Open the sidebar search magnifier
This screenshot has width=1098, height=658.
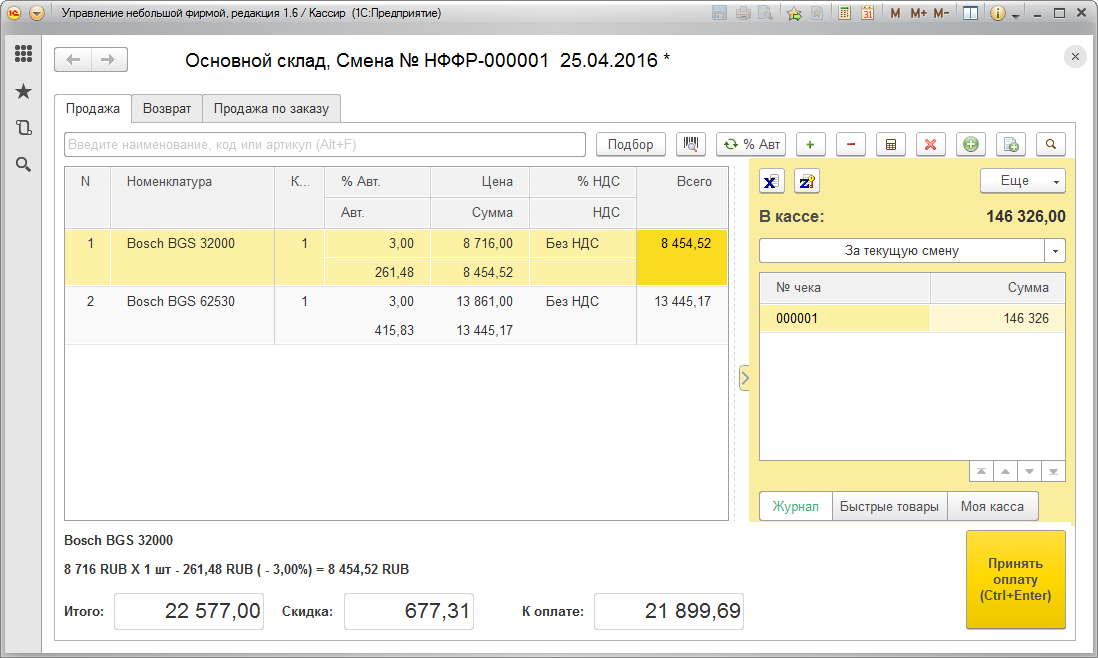[x=23, y=164]
